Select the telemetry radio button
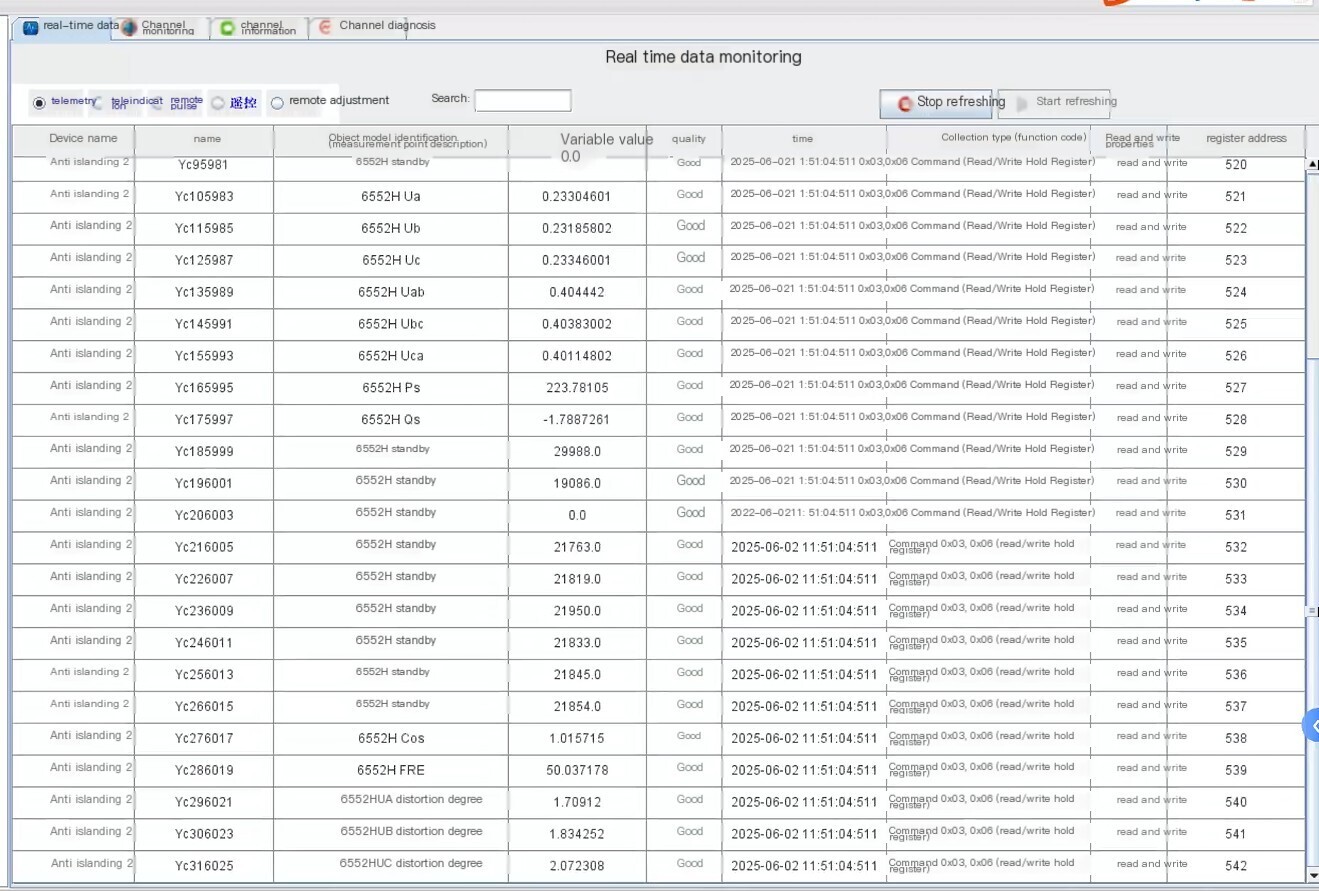 pos(39,102)
